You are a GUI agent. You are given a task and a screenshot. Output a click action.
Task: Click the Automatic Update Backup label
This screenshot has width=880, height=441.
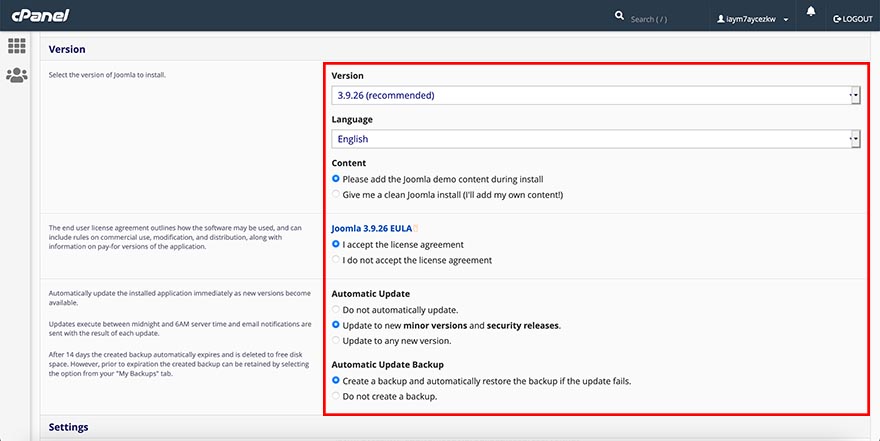tap(387, 365)
